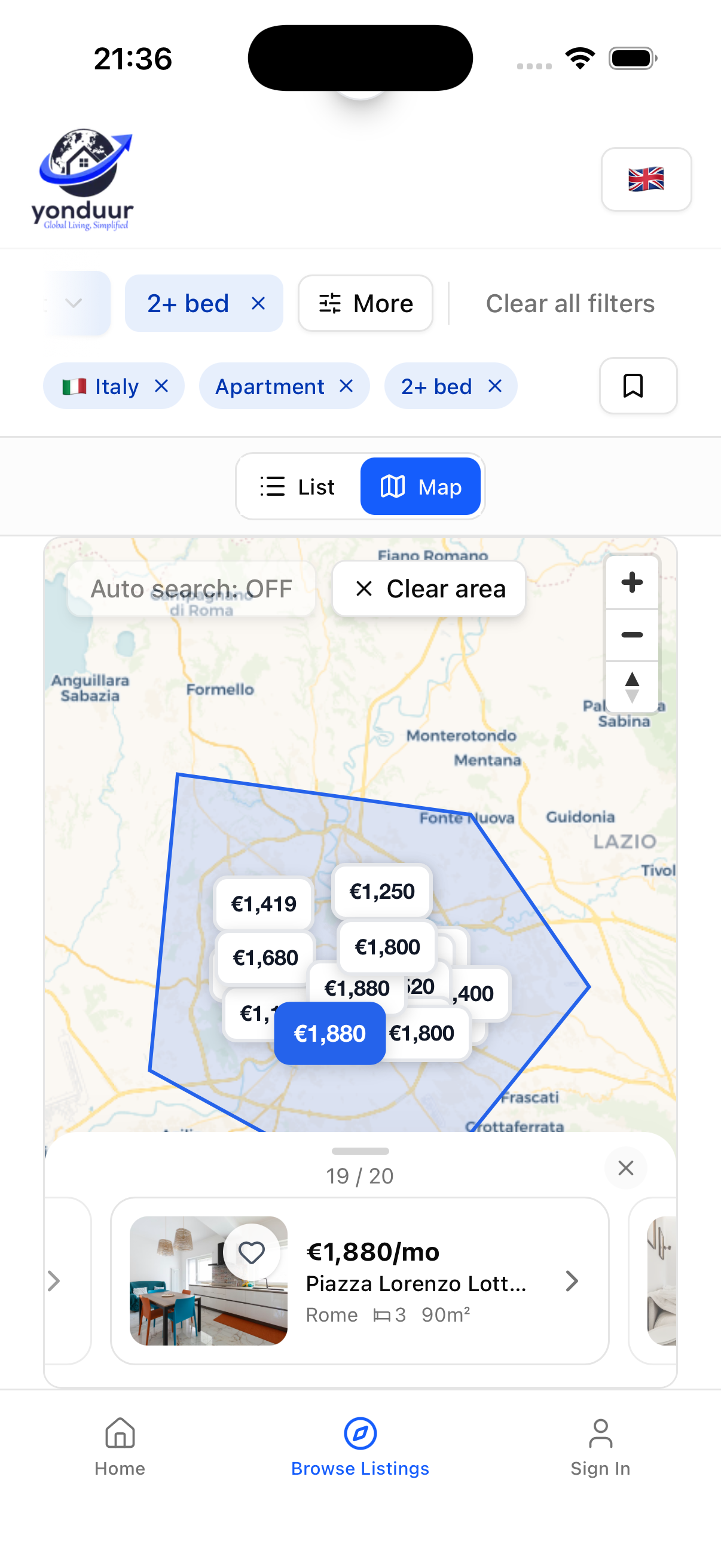
Task: Open the More filters button
Action: [x=365, y=303]
